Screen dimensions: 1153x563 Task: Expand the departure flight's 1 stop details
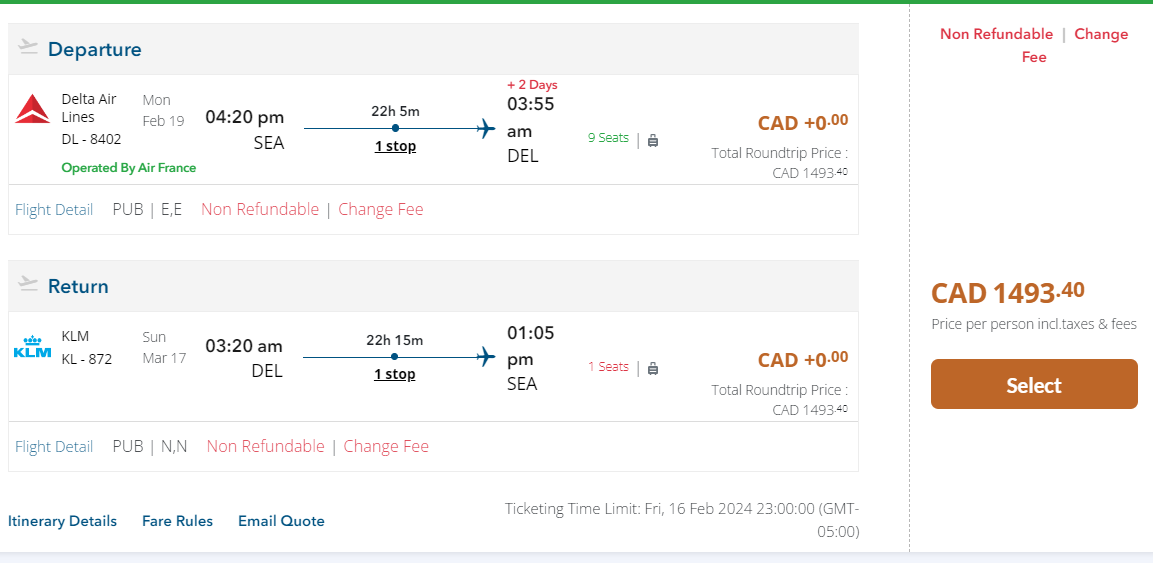(x=395, y=146)
